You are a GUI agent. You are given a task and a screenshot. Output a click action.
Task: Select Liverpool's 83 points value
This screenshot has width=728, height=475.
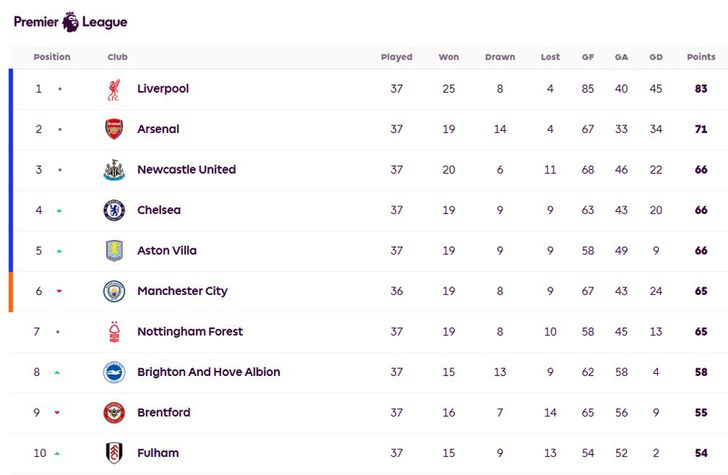(701, 88)
